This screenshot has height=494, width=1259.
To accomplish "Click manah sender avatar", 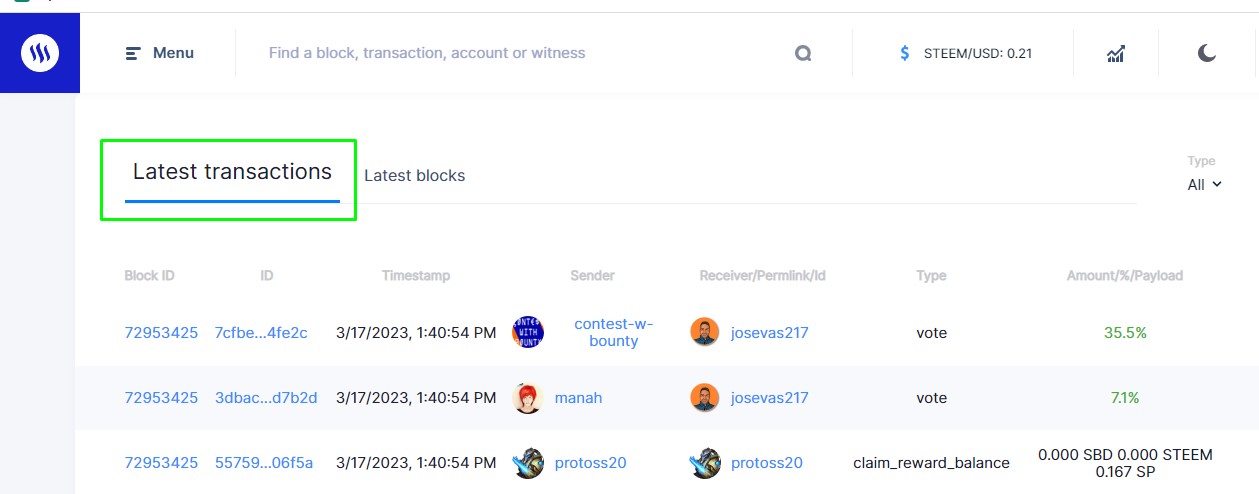I will tap(528, 398).
